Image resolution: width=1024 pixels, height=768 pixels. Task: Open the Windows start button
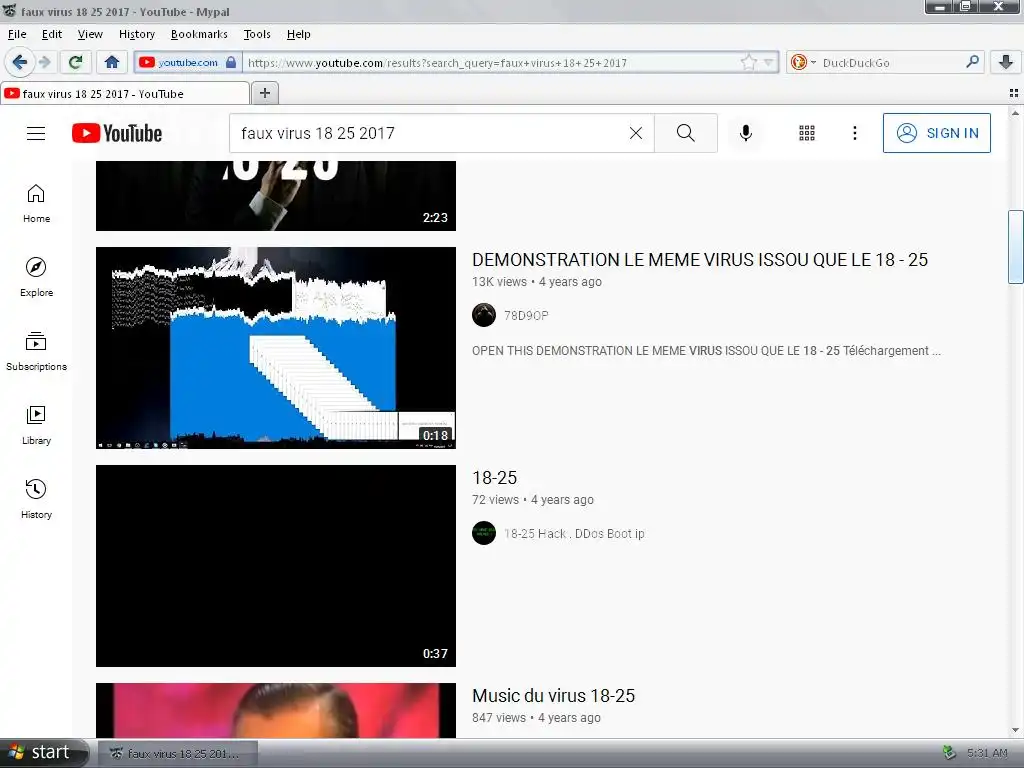[44, 752]
